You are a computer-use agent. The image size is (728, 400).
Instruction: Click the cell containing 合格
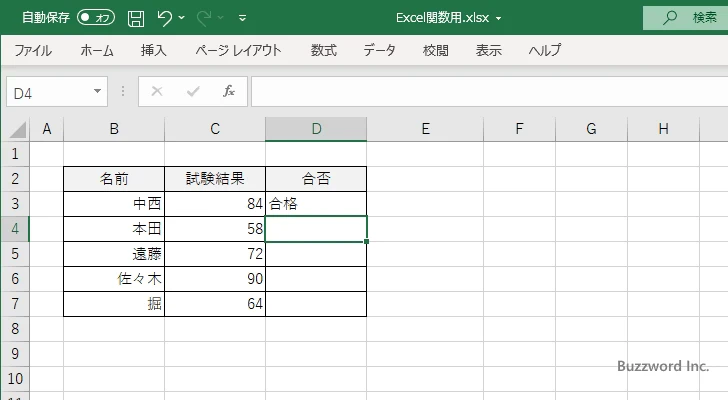pos(316,204)
